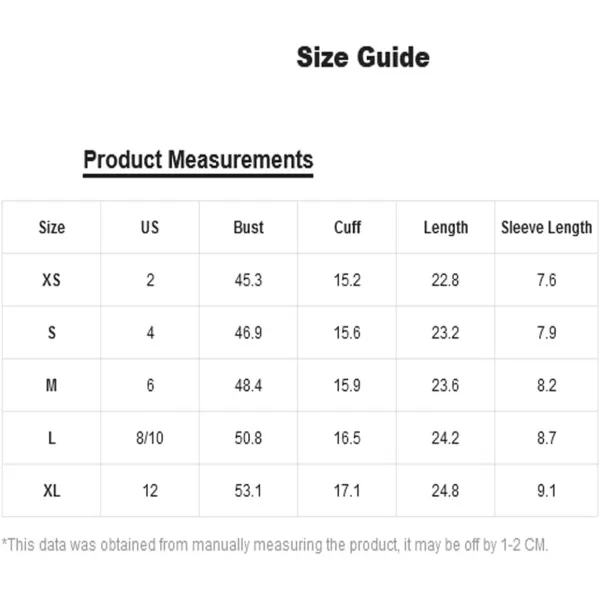Select the US size 12 cell

coord(150,491)
